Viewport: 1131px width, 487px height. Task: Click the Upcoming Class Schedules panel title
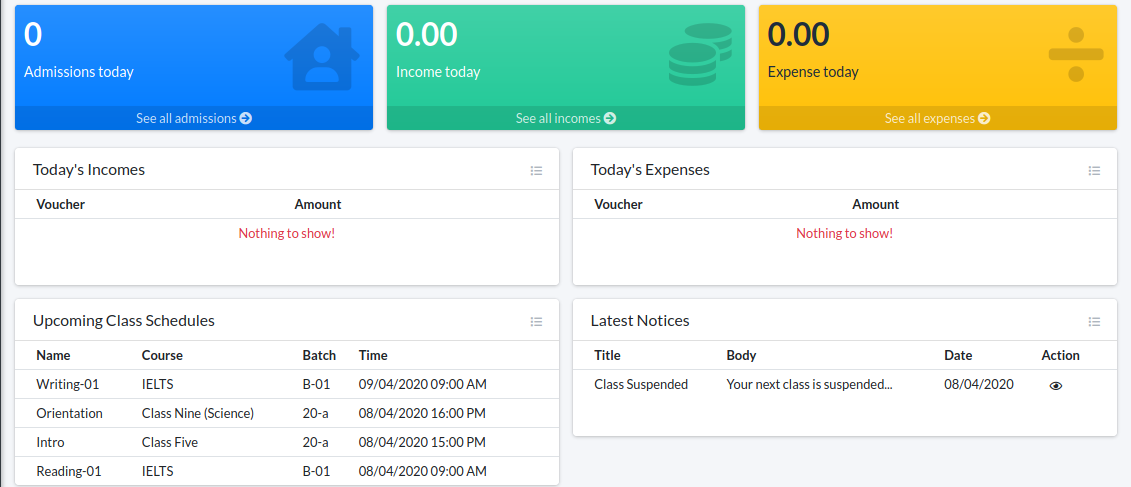pos(124,320)
